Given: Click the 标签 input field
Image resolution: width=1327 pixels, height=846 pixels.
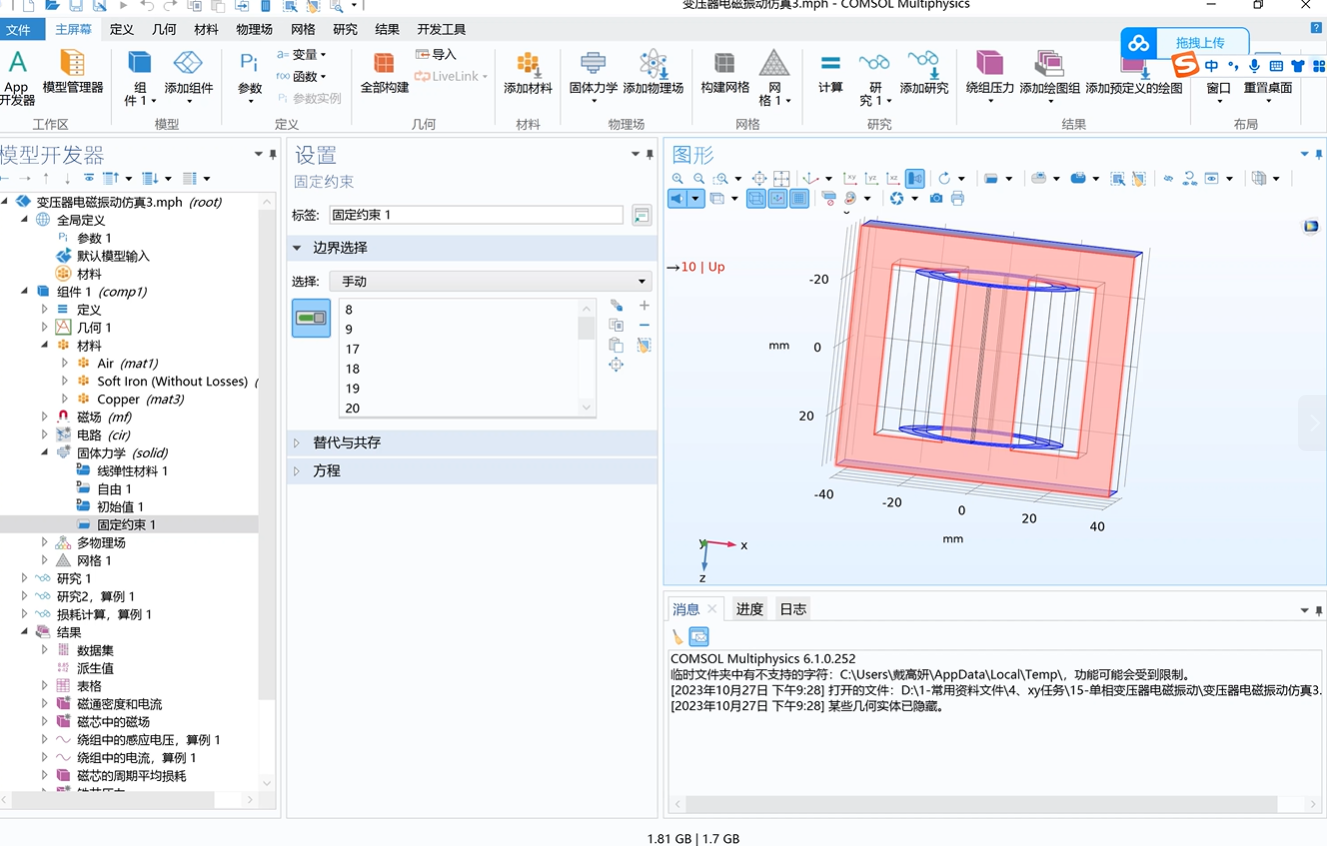Looking at the screenshot, I should click(476, 215).
